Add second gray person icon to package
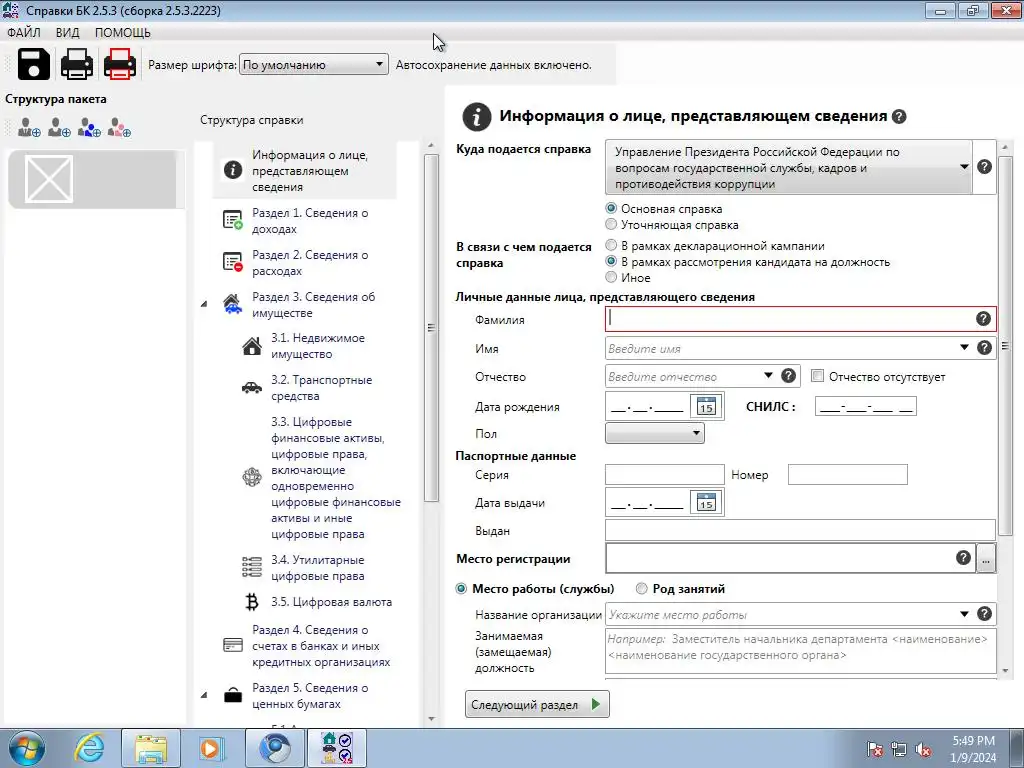Image resolution: width=1024 pixels, height=768 pixels. point(59,127)
